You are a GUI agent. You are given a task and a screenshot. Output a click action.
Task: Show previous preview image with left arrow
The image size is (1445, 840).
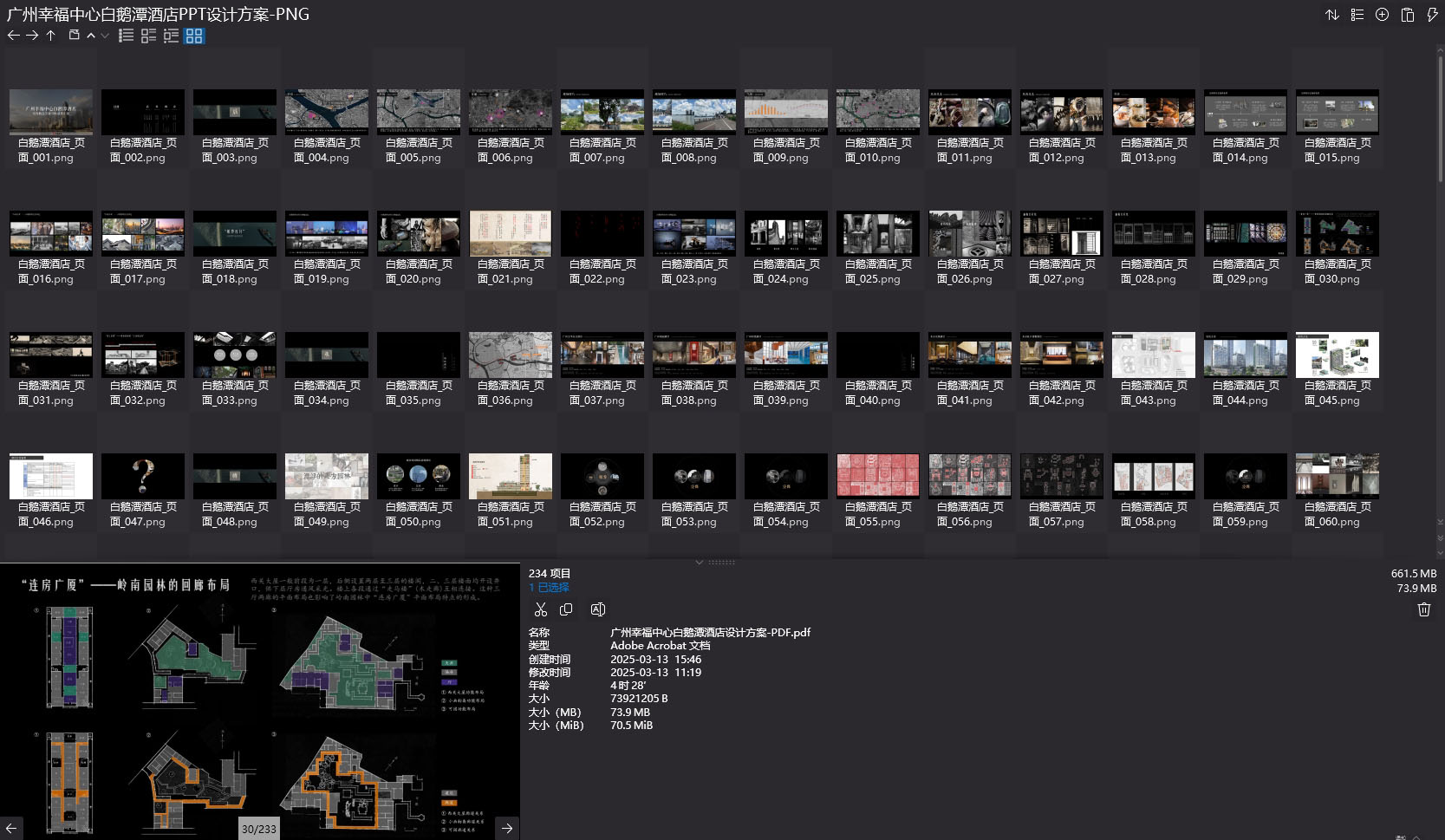11,828
